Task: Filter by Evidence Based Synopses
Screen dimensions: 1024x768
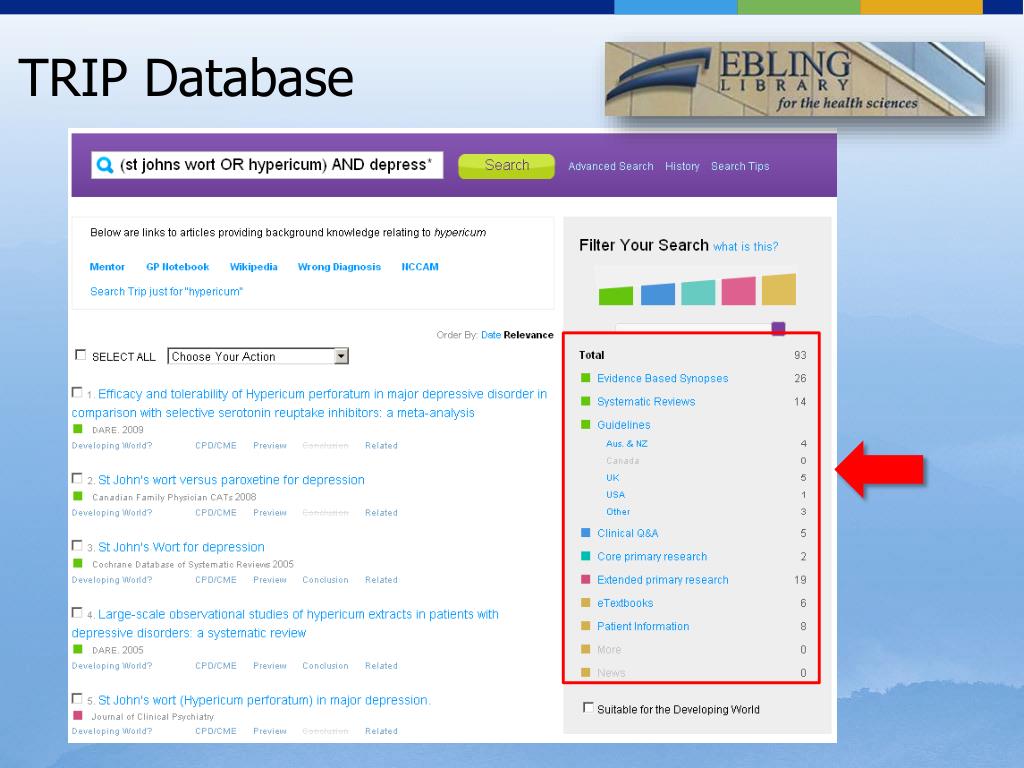Action: (662, 378)
